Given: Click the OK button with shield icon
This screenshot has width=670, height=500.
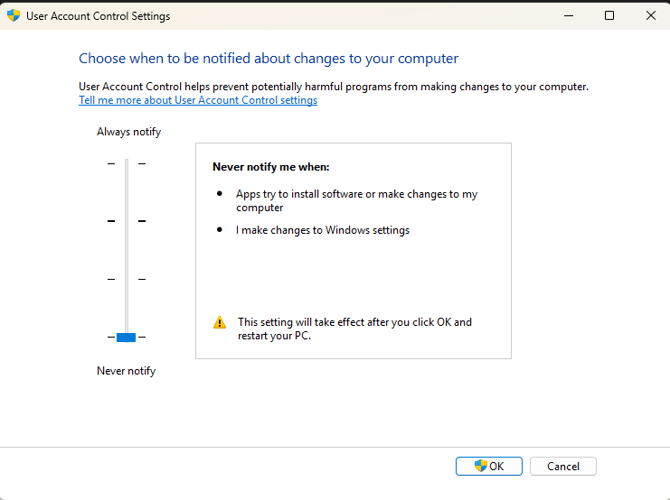Looking at the screenshot, I should click(489, 466).
